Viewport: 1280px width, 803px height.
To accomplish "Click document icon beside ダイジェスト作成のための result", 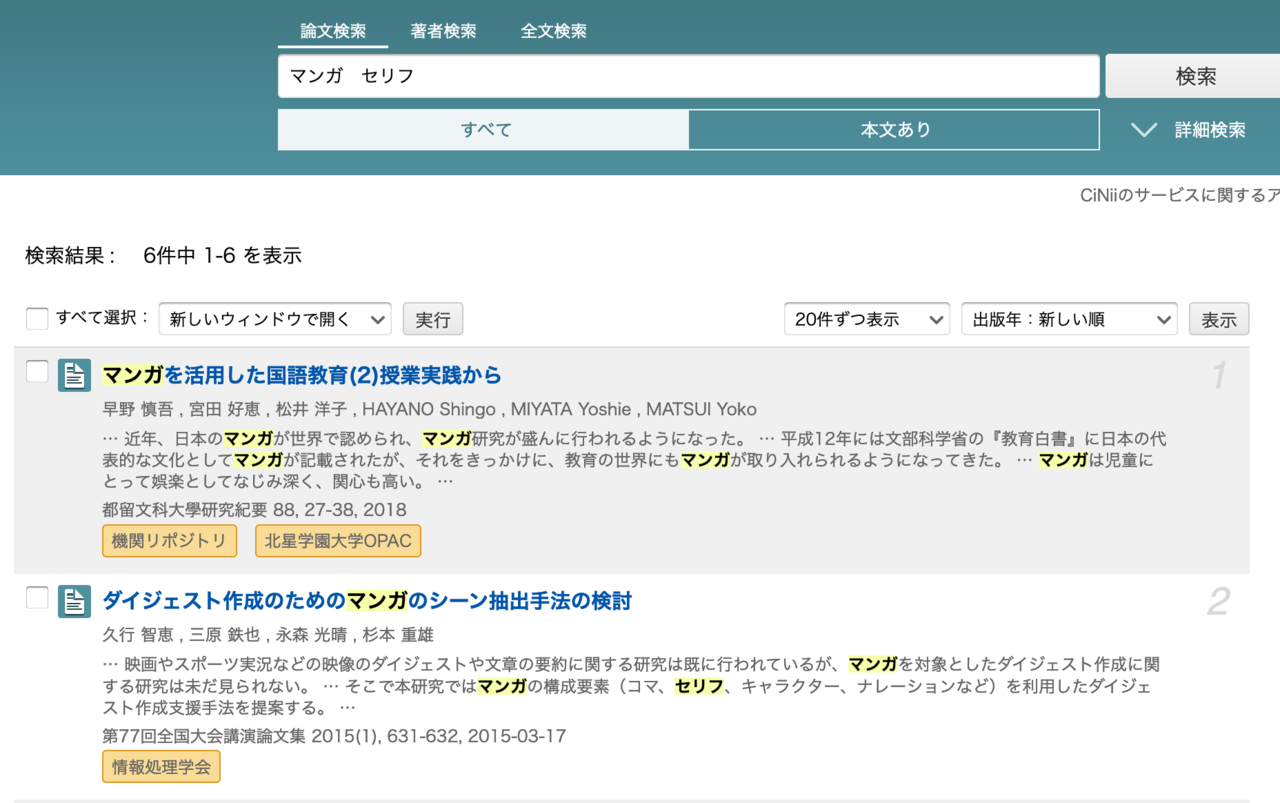I will coord(74,601).
